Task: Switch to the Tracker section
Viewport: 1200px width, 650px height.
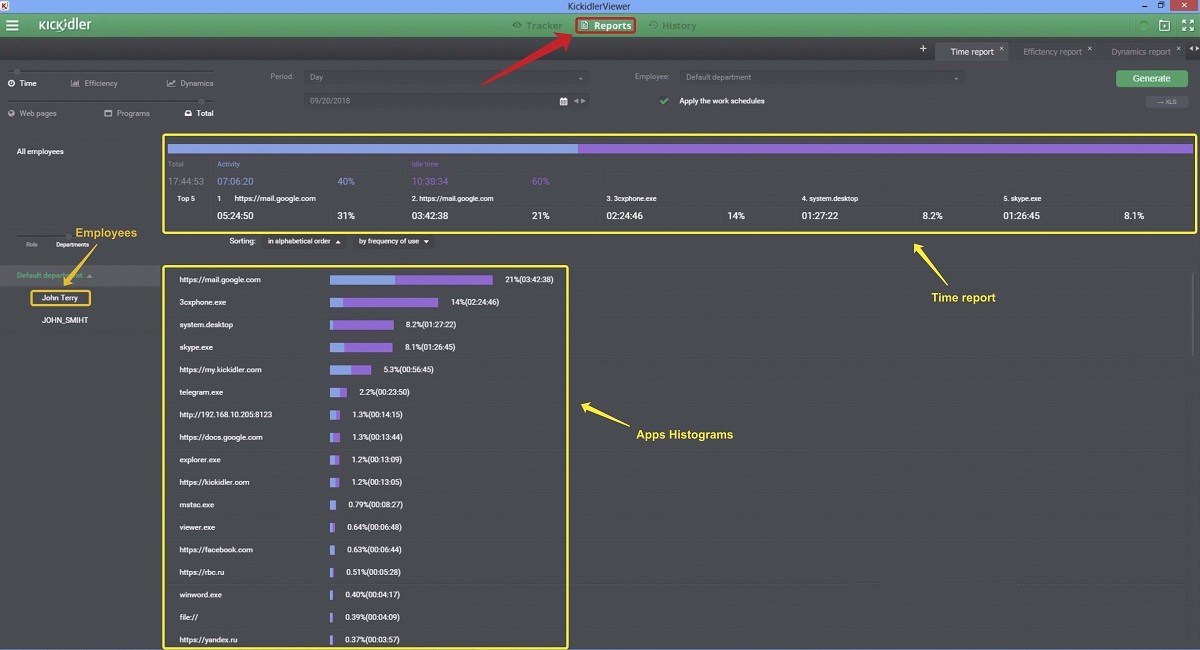Action: pyautogui.click(x=537, y=26)
